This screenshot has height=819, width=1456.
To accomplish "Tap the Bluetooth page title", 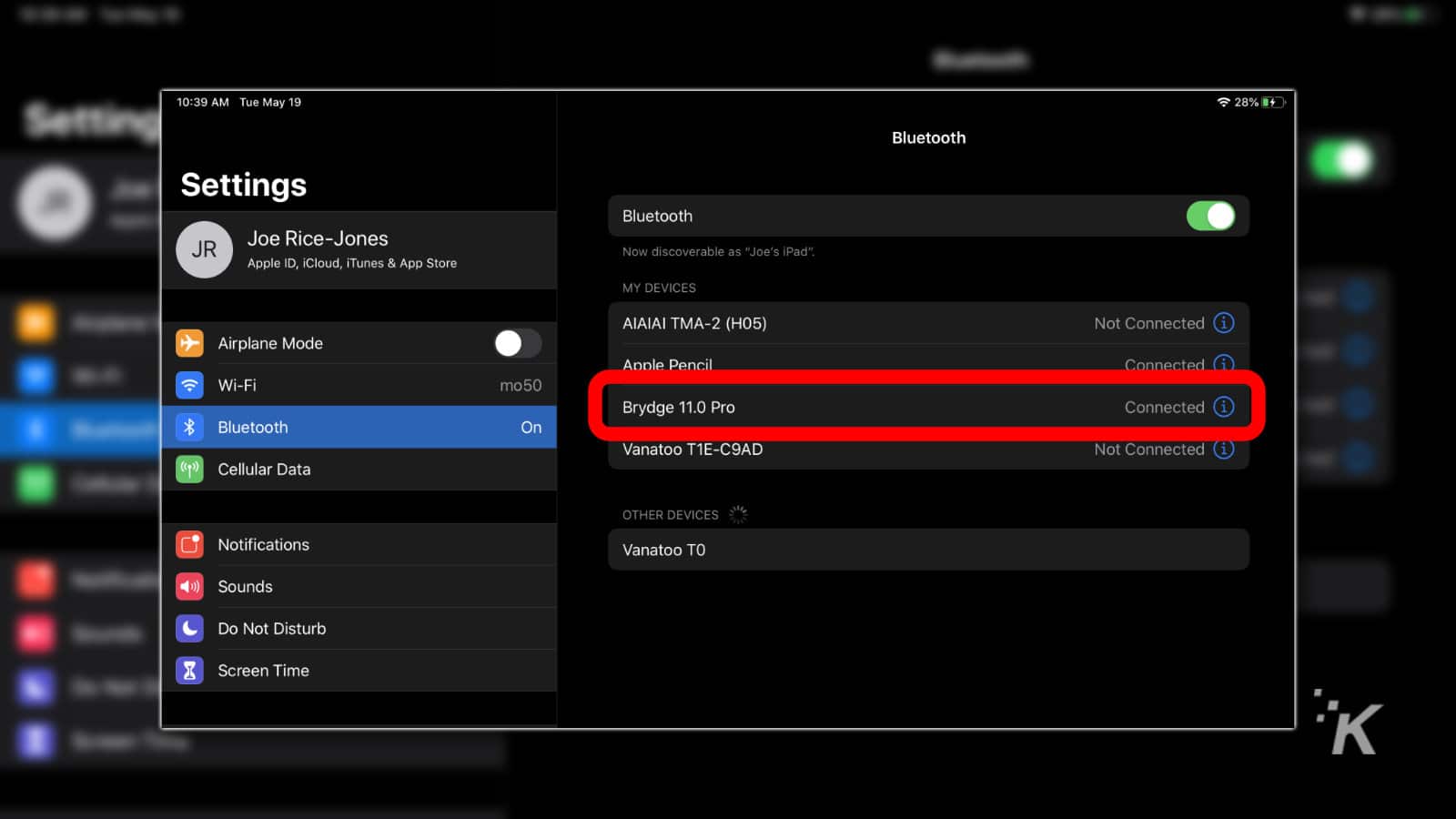I will [x=928, y=137].
